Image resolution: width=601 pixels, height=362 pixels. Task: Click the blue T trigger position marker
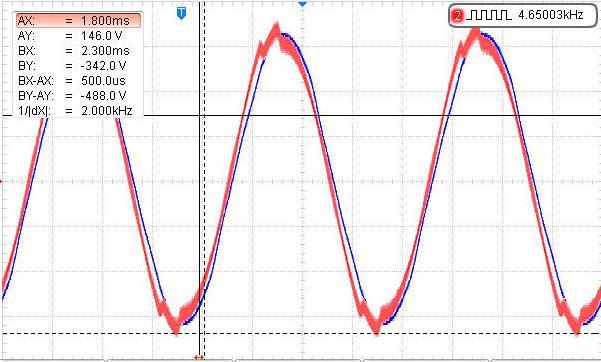coord(181,13)
